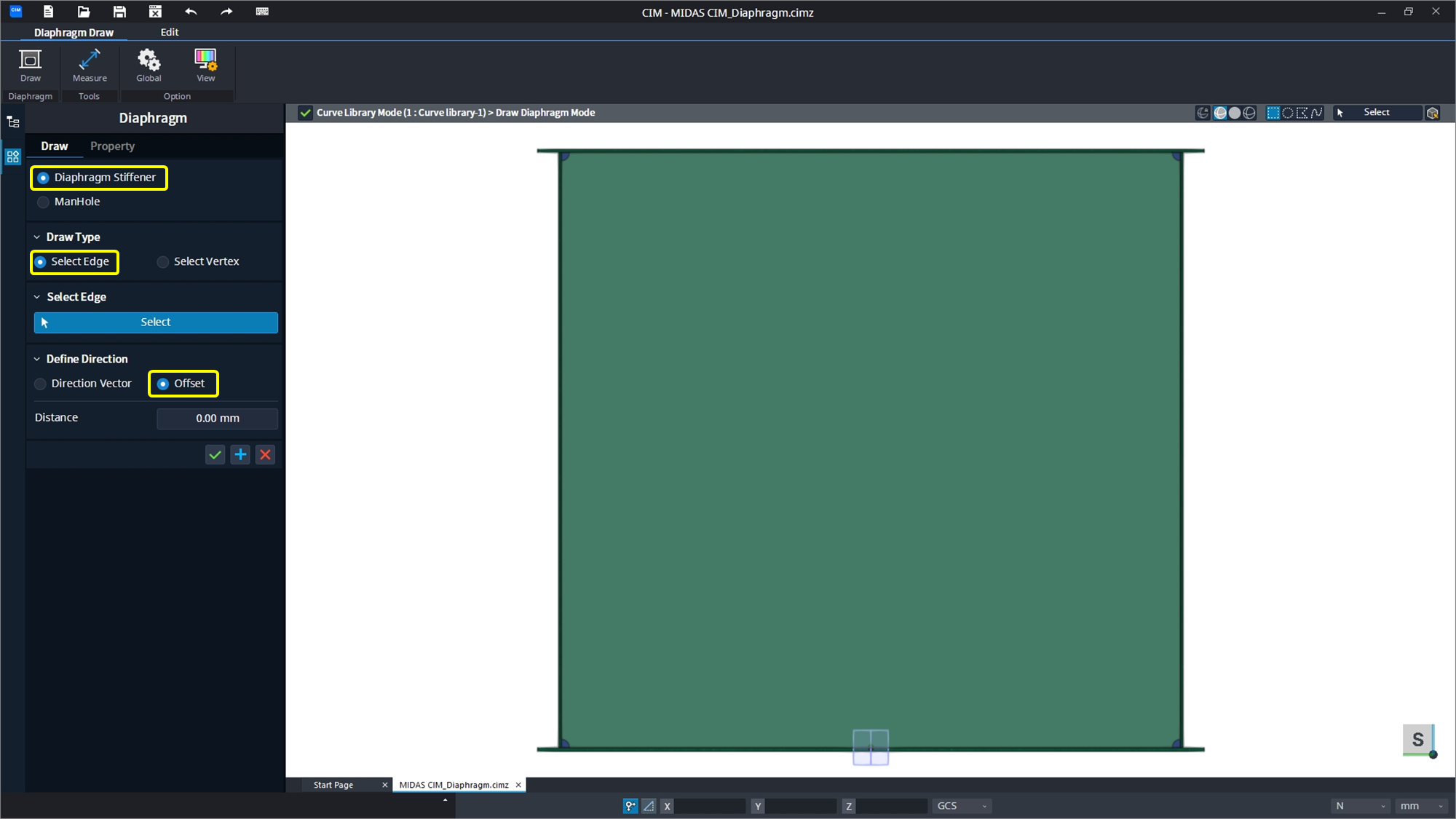Image resolution: width=1456 pixels, height=819 pixels.
Task: Open the tree view sidebar icon
Action: pyautogui.click(x=13, y=122)
